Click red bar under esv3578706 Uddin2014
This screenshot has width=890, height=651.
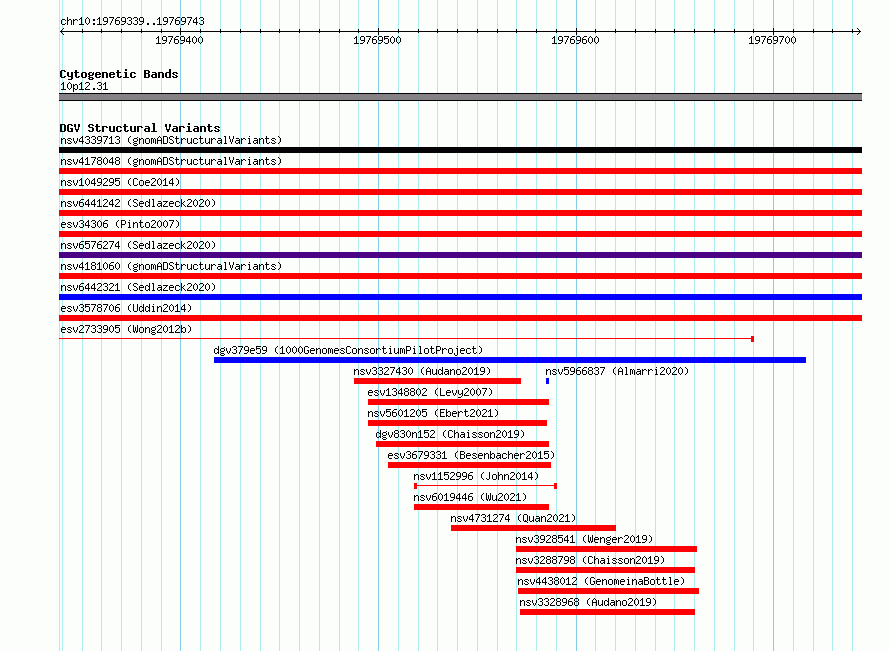pos(460,318)
